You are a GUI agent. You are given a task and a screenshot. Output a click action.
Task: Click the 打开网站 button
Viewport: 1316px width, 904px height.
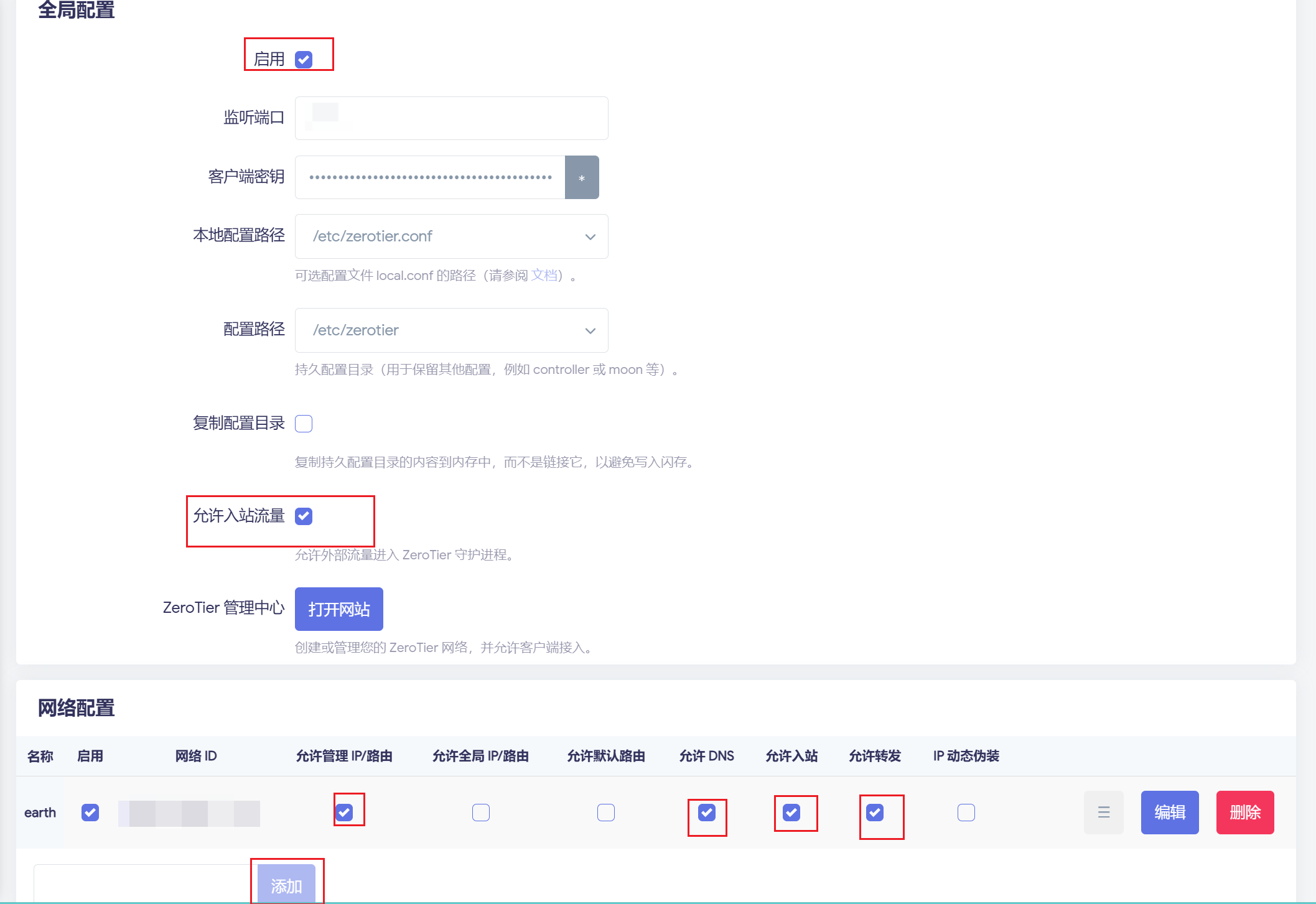(x=339, y=609)
